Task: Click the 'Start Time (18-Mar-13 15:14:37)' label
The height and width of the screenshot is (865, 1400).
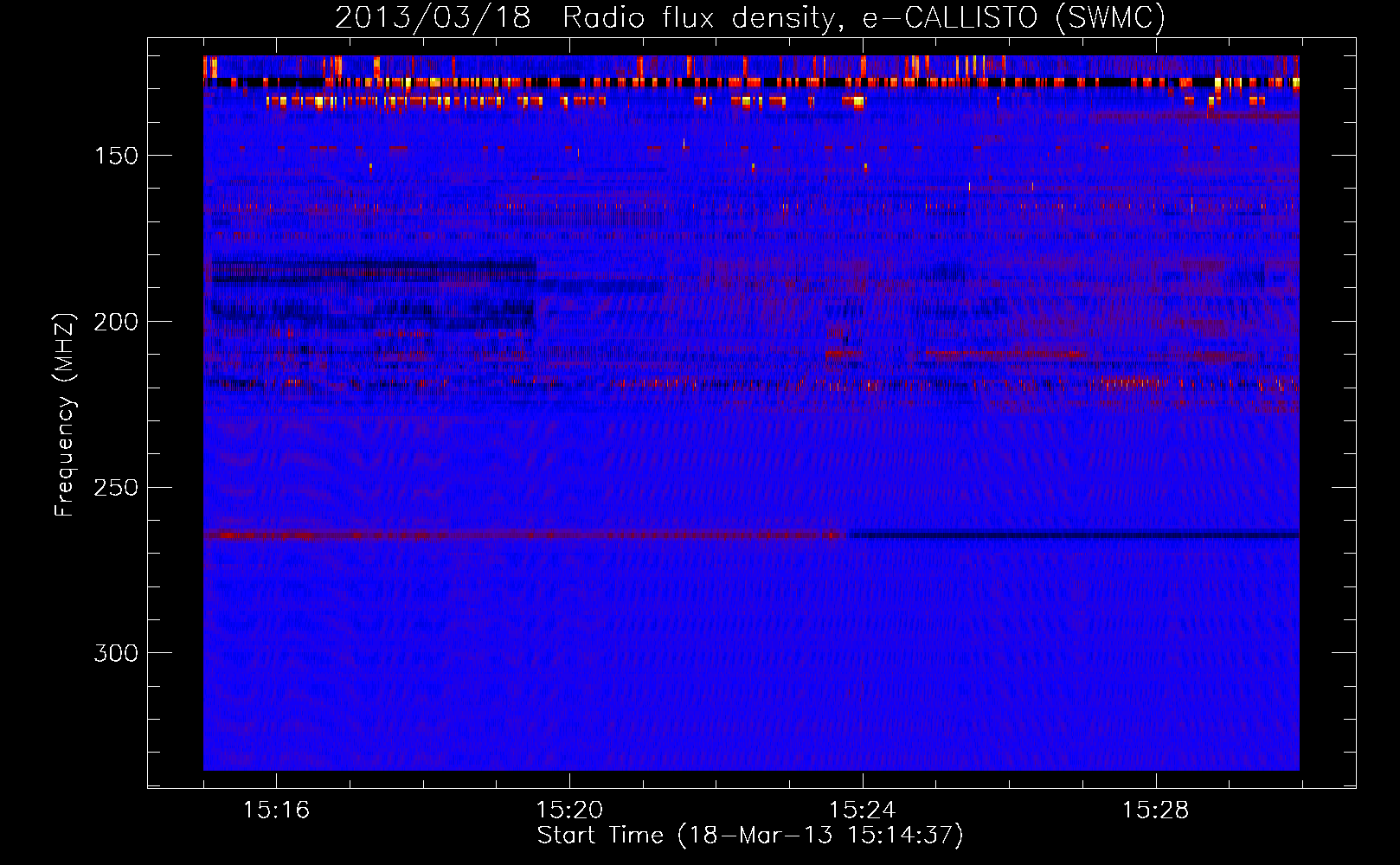Action: coord(750,836)
